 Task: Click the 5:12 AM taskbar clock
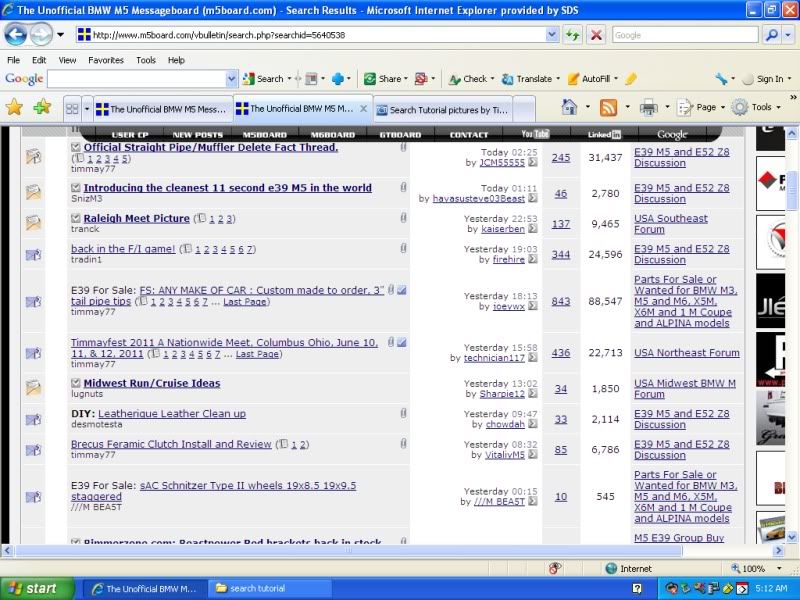point(771,588)
